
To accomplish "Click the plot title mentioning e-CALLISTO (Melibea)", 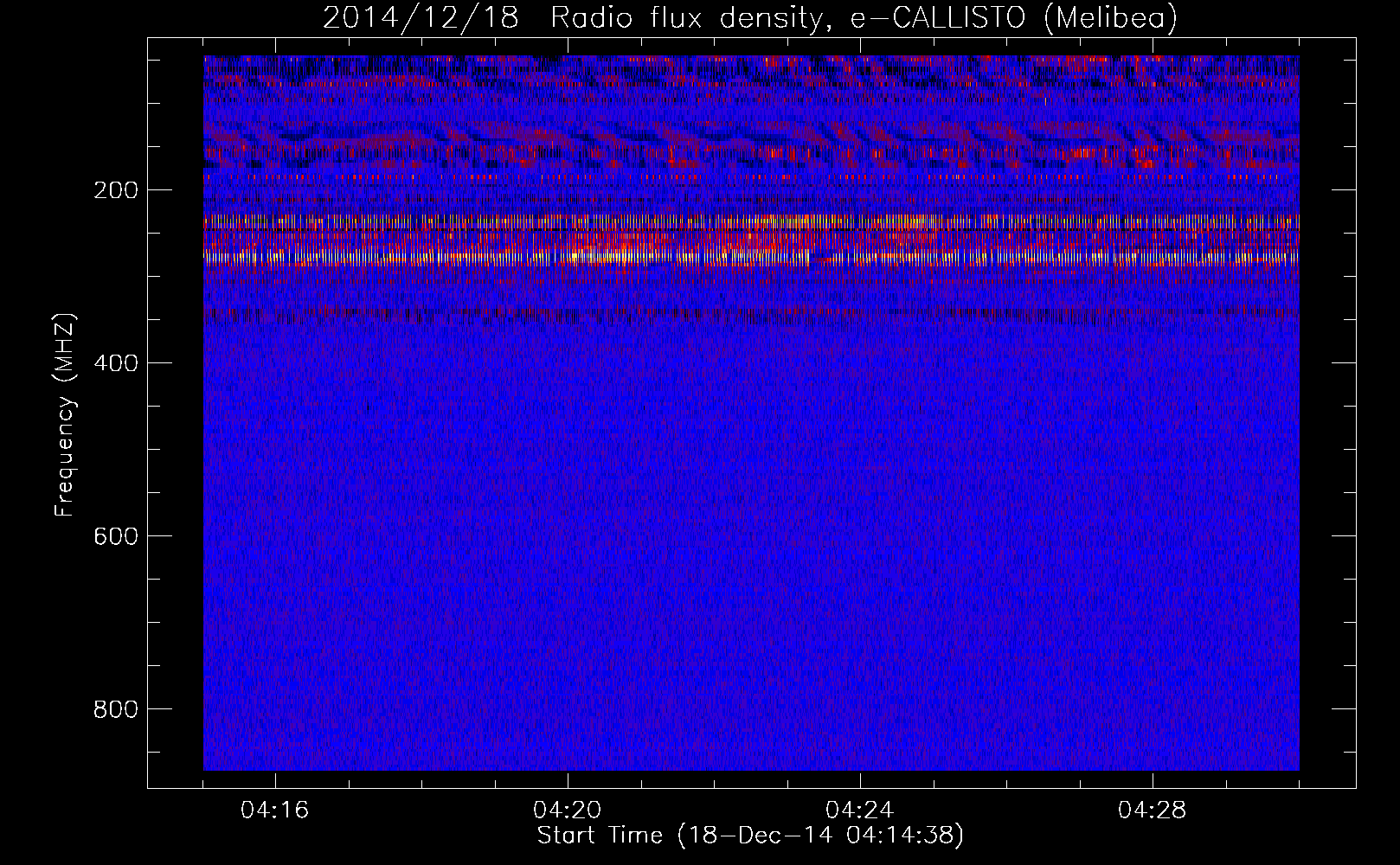I will [x=750, y=17].
